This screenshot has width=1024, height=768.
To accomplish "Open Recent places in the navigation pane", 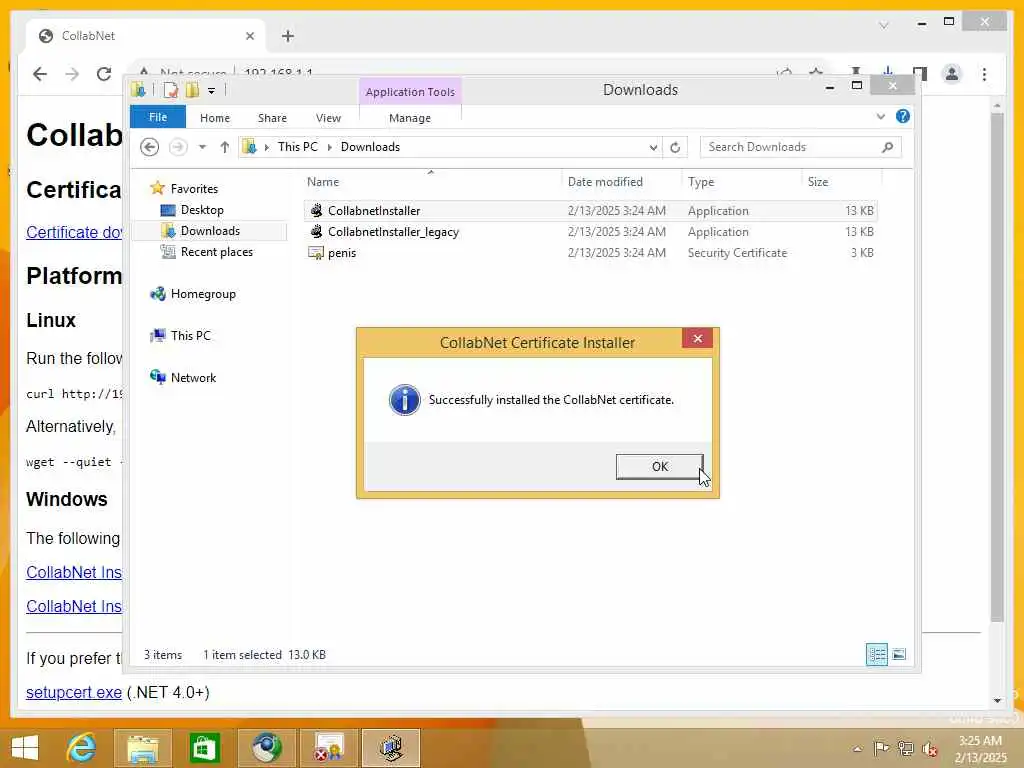I will [216, 251].
